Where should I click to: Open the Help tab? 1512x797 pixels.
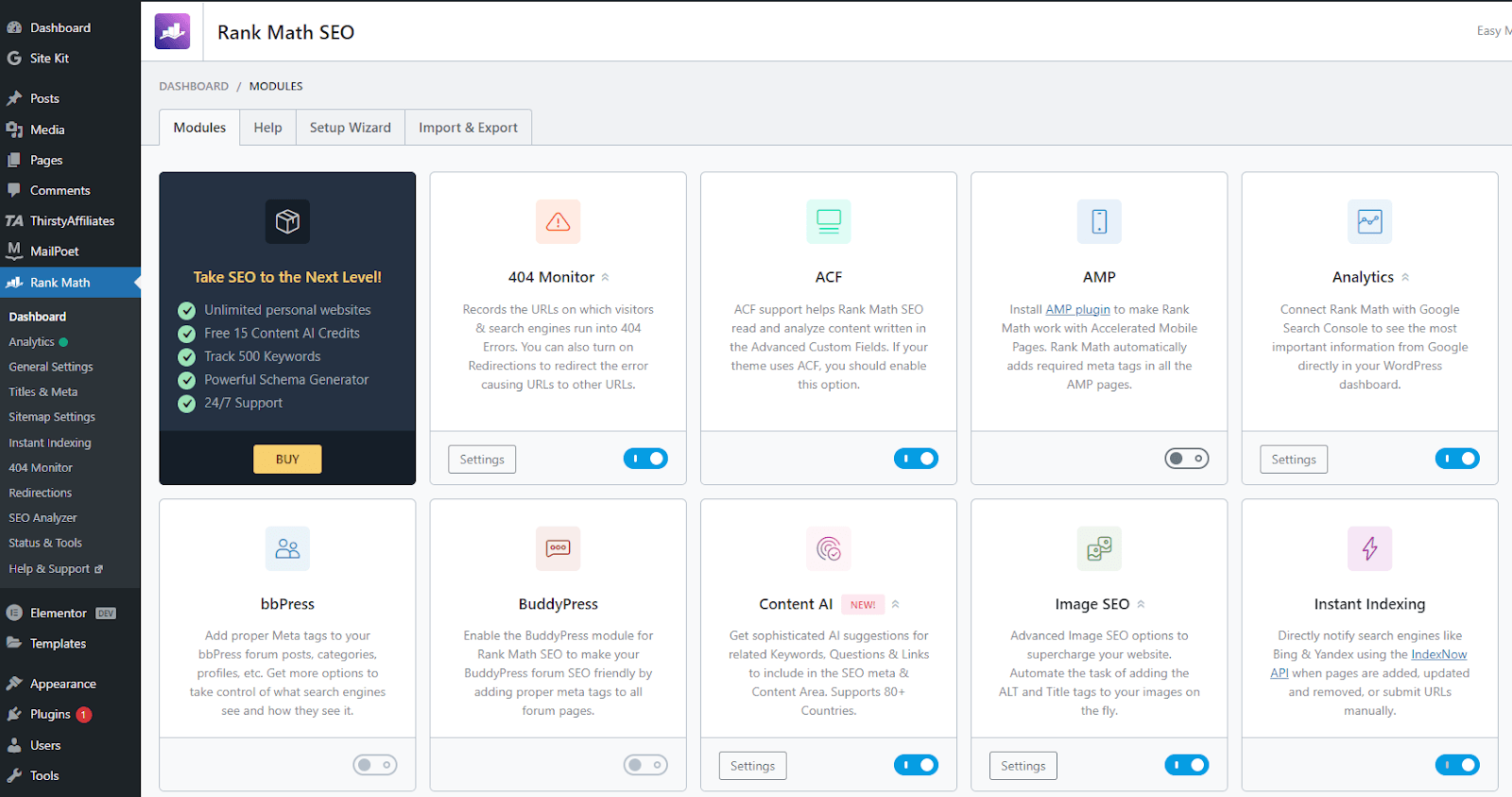pyautogui.click(x=267, y=128)
